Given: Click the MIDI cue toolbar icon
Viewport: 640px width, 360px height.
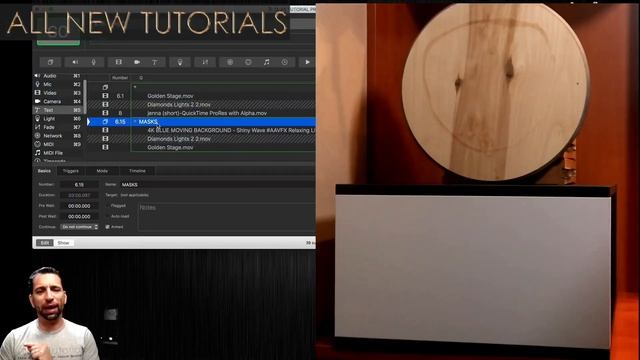Looking at the screenshot, I should (248, 62).
